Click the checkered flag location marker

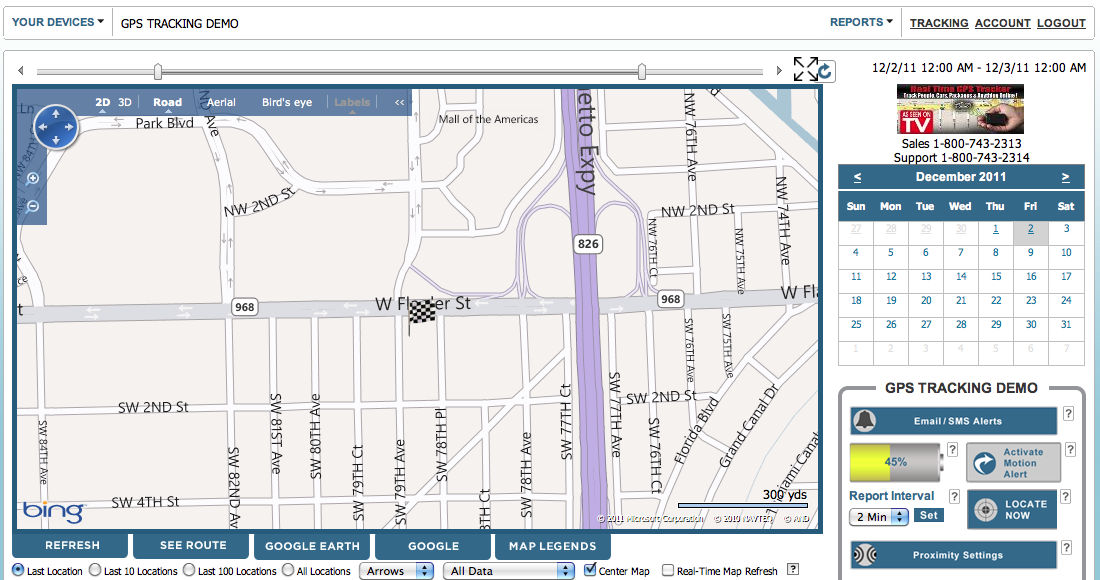[x=422, y=312]
